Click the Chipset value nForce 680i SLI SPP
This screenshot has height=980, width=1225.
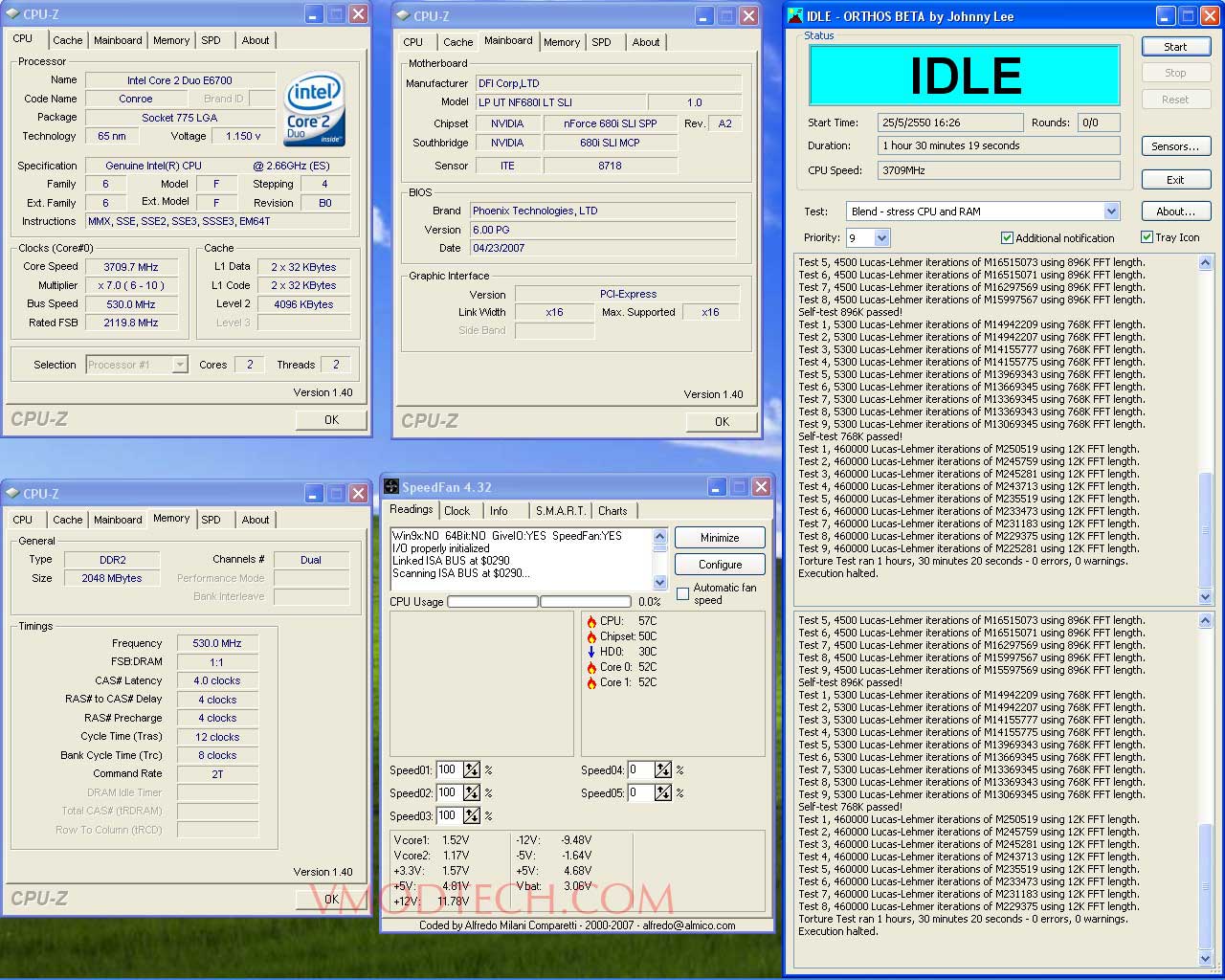pyautogui.click(x=610, y=123)
